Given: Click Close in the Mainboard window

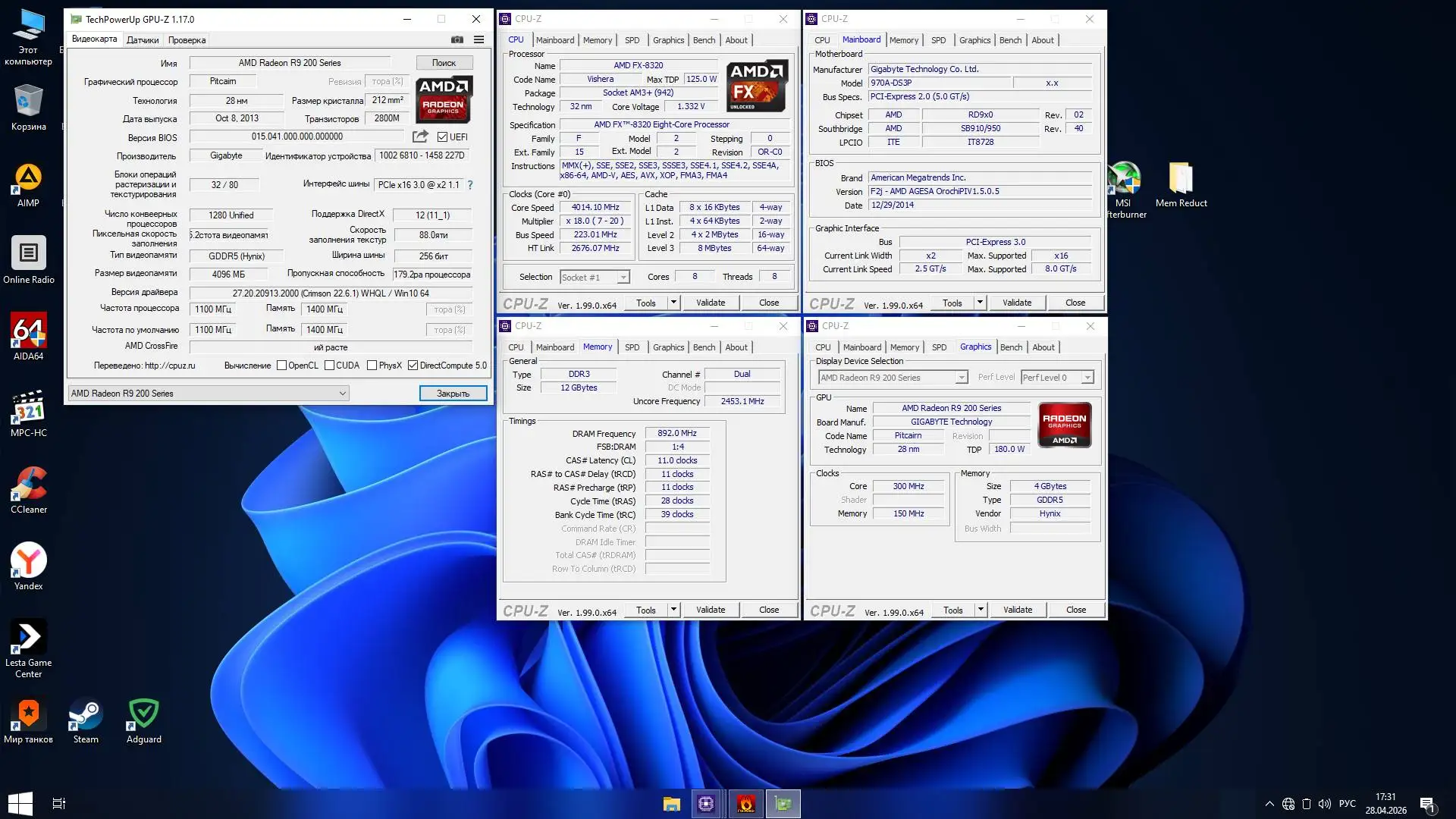Looking at the screenshot, I should [x=1075, y=303].
